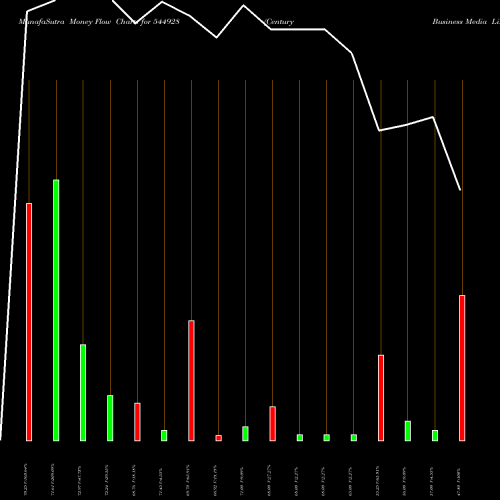Click the 'Business Media' title text

click(x=460, y=22)
